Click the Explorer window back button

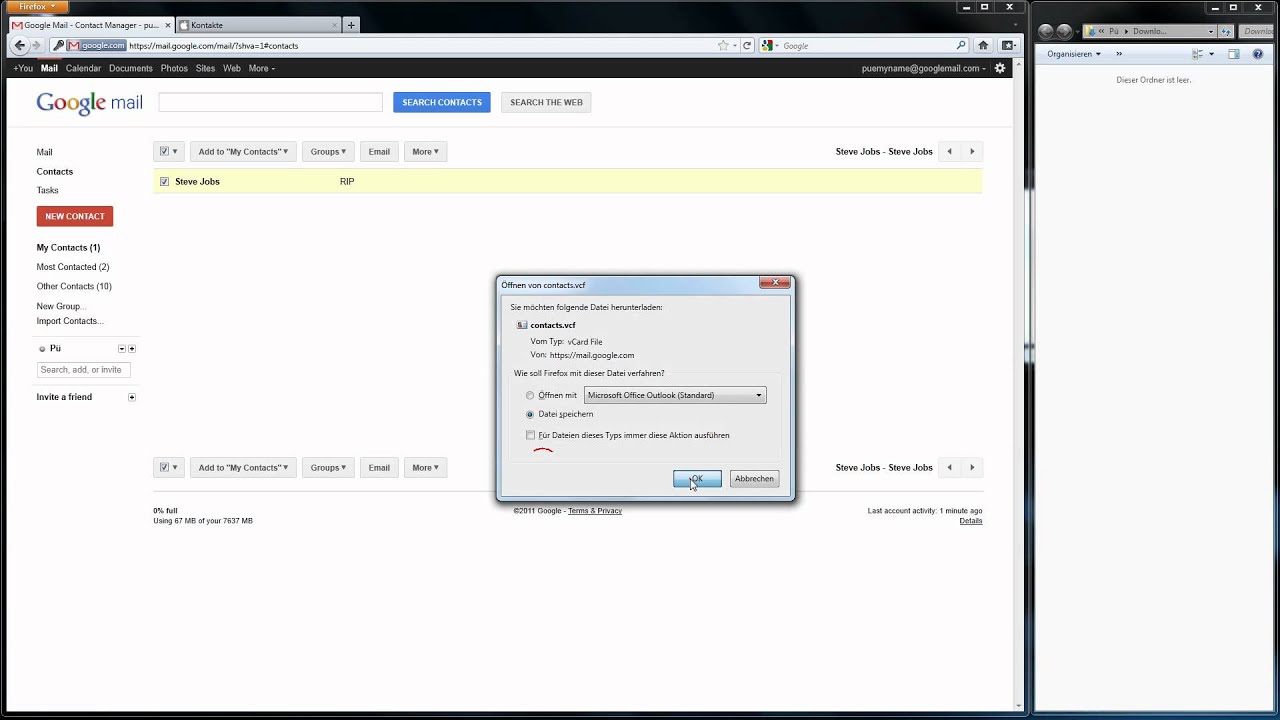coord(1046,31)
